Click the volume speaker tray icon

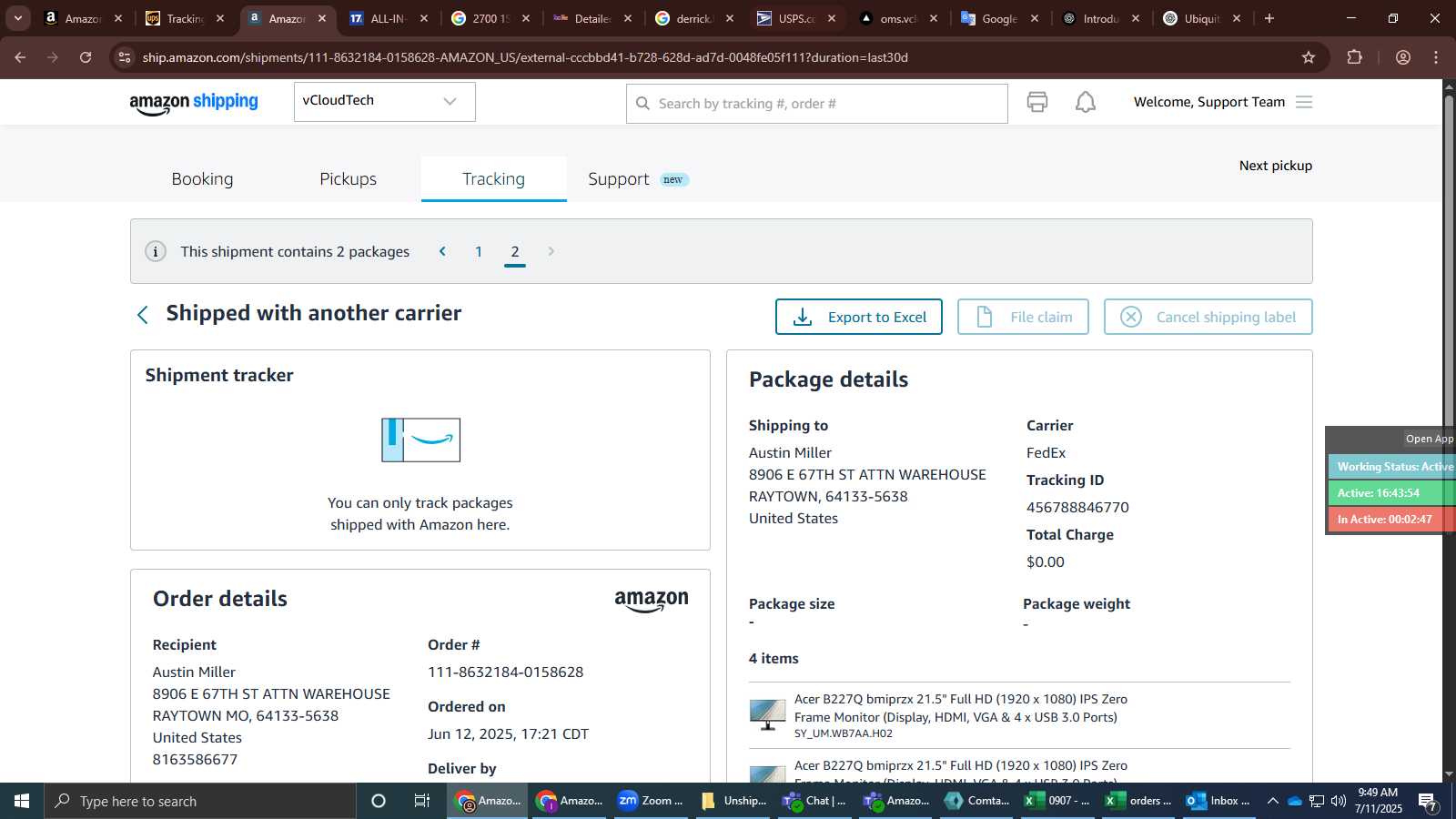click(x=1338, y=801)
